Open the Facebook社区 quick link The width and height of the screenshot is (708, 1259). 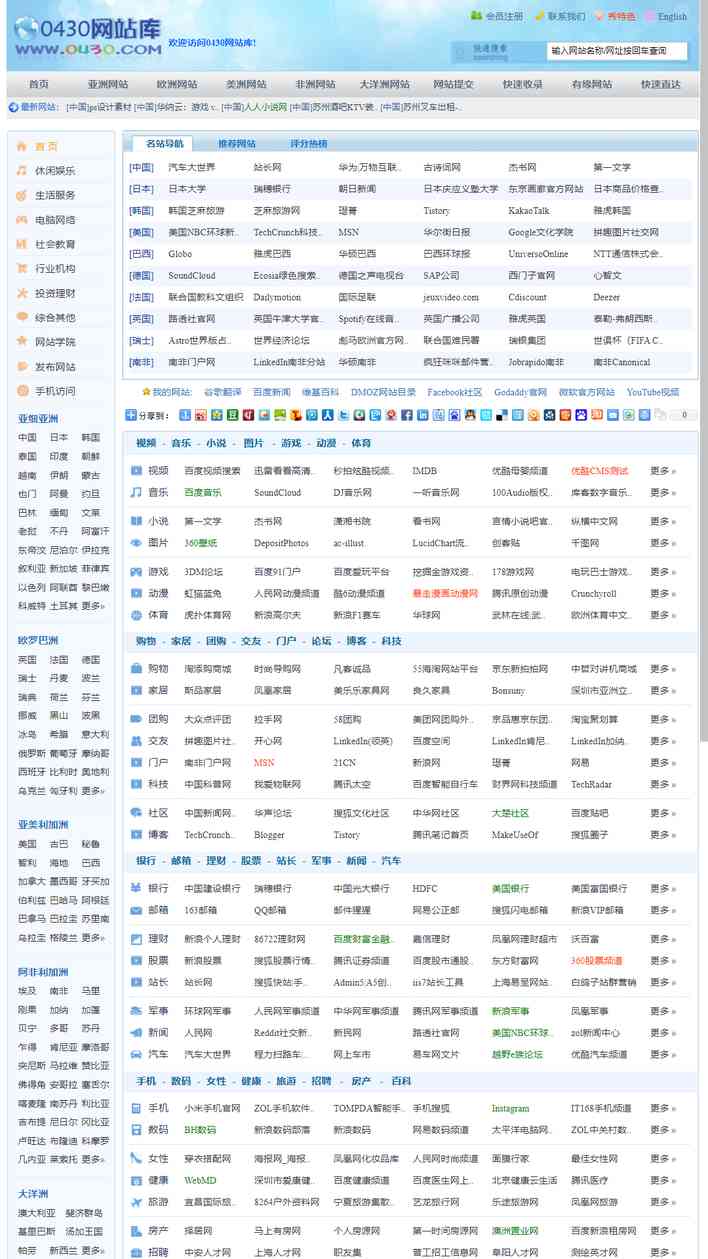pos(454,392)
